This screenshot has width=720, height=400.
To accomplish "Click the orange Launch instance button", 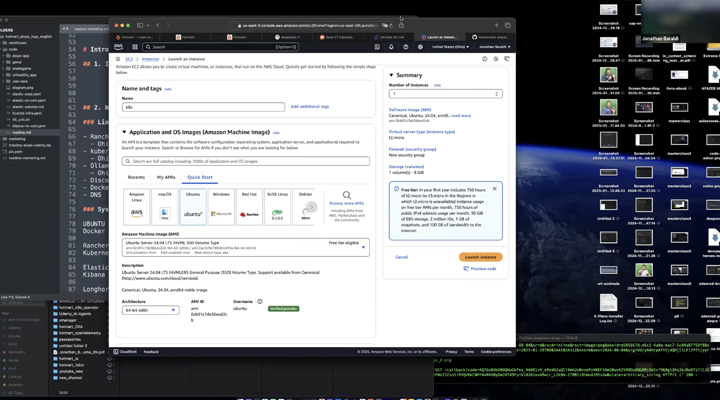I will point(480,257).
